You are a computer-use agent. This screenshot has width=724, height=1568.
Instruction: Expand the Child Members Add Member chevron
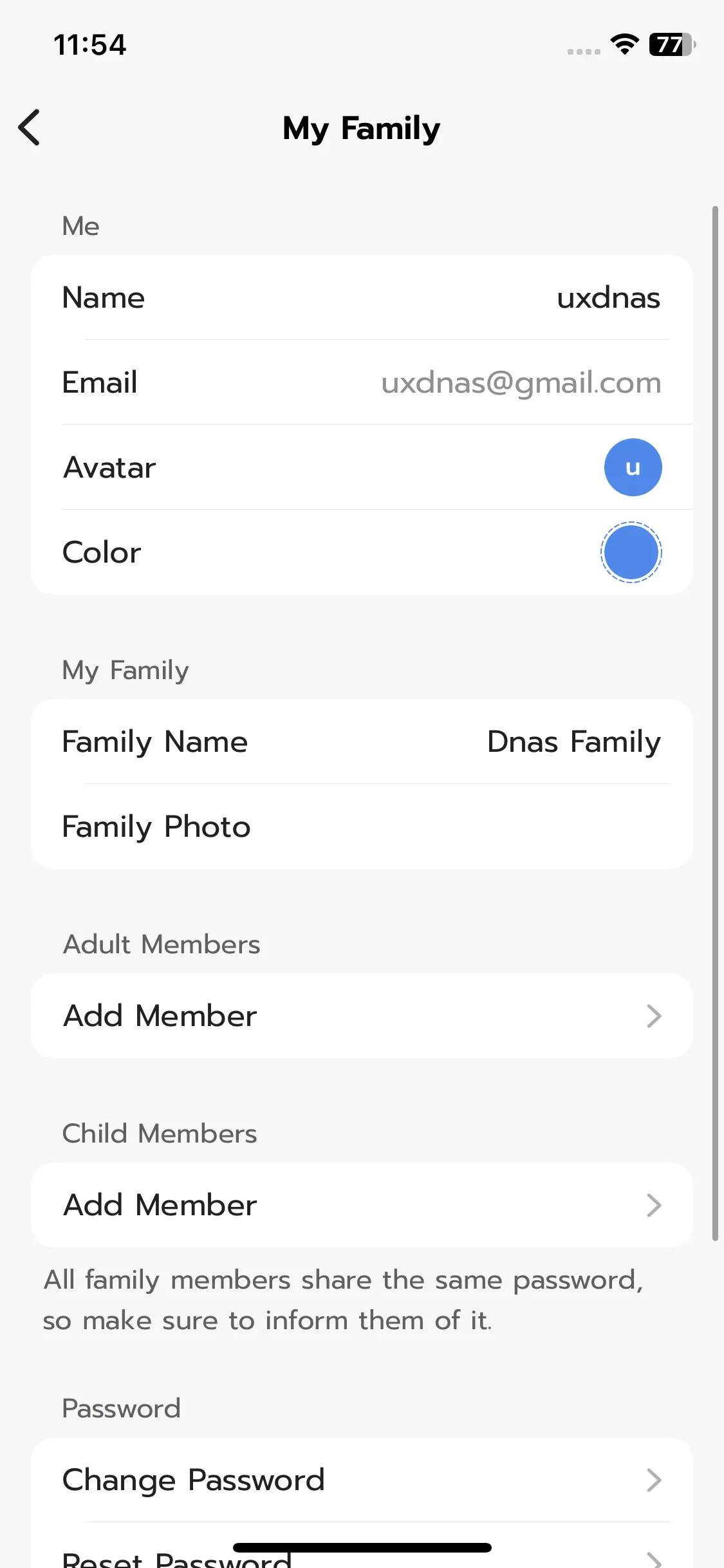pos(654,1206)
